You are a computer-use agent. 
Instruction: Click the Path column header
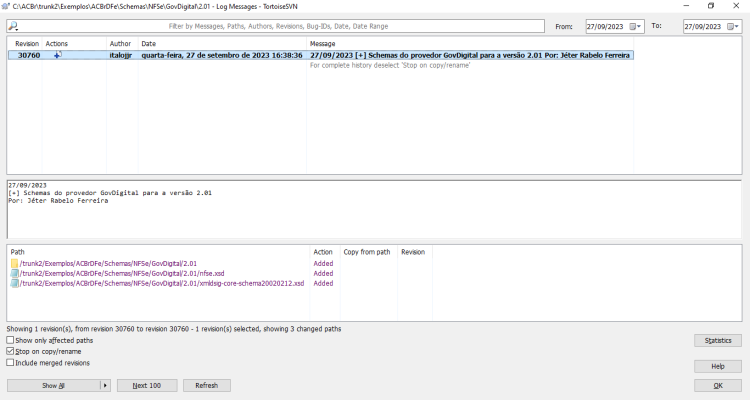(158, 252)
